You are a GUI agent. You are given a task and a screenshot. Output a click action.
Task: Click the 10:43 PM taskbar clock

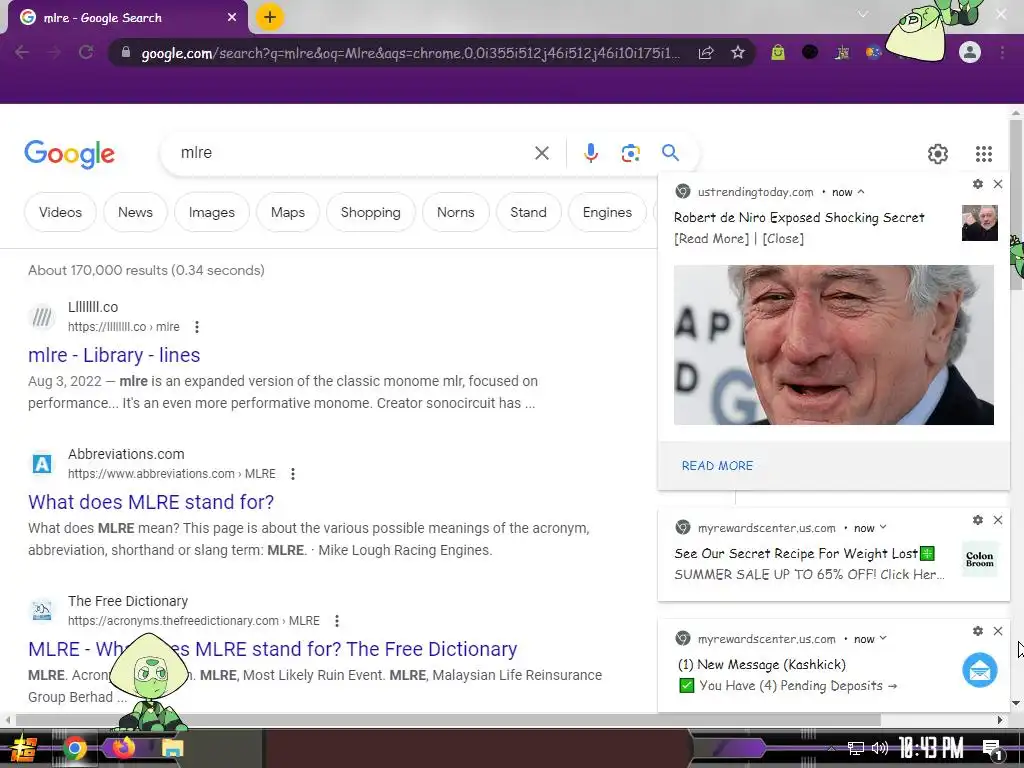click(x=931, y=748)
